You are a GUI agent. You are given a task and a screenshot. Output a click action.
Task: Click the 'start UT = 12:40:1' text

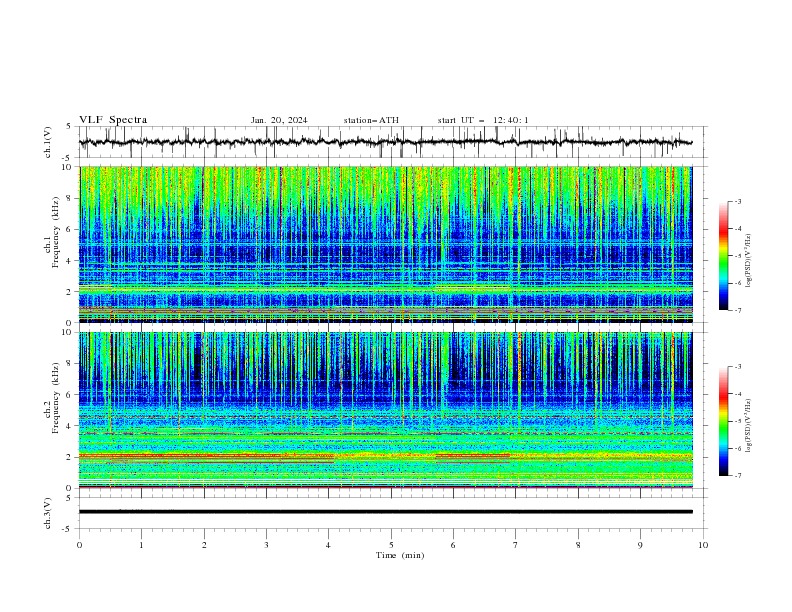click(483, 120)
